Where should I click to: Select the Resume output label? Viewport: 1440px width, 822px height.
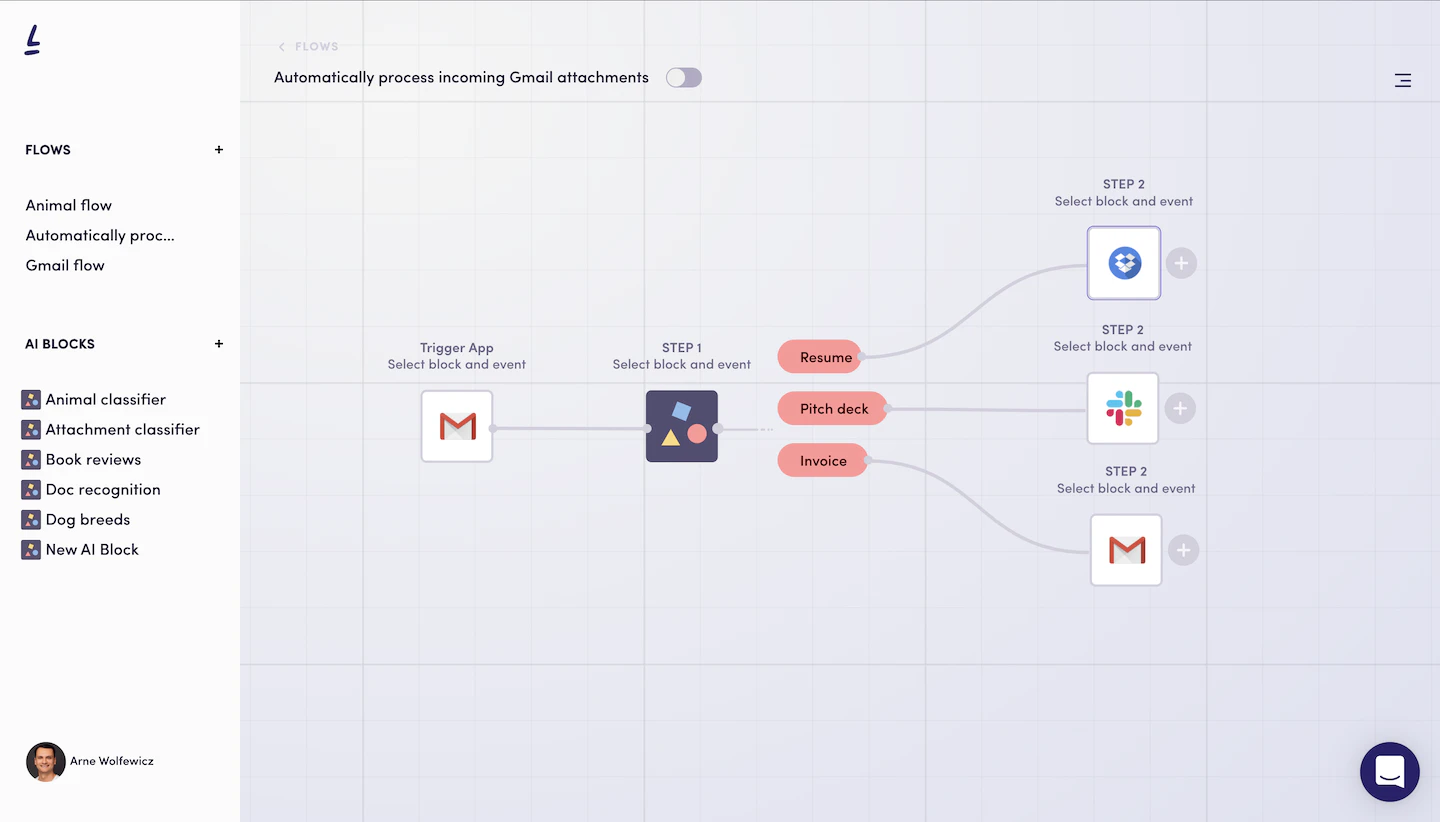coord(820,356)
